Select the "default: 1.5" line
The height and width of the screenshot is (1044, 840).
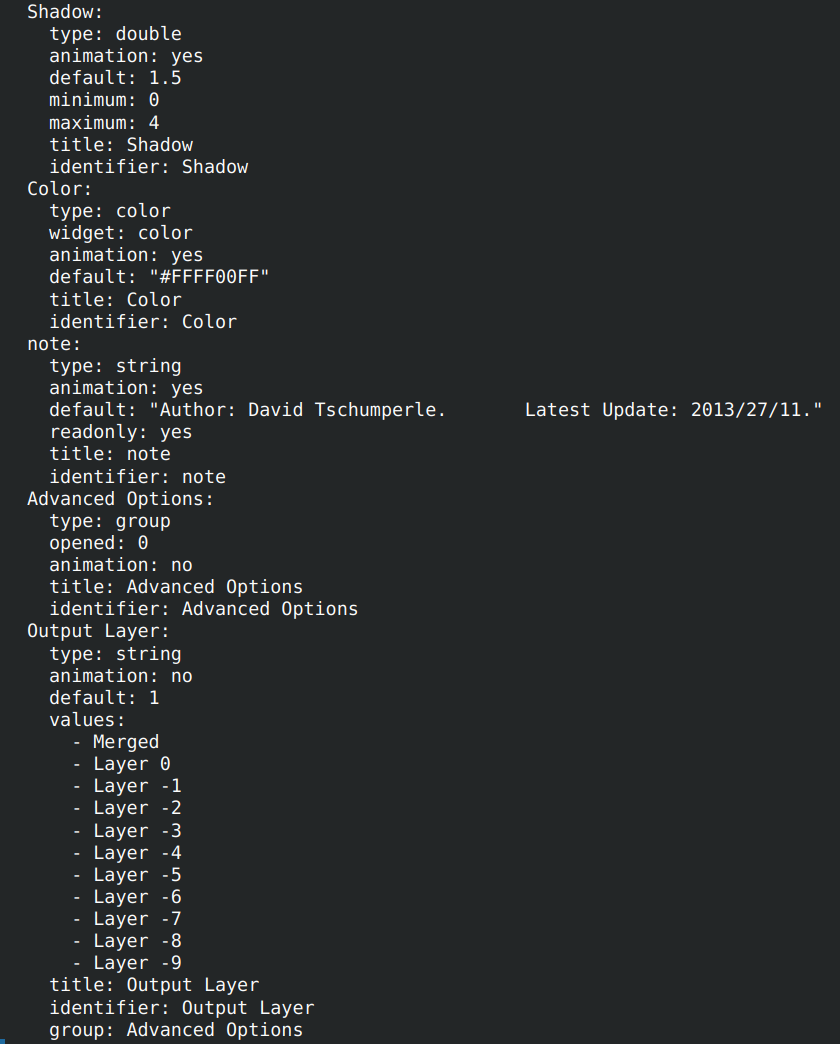[x=115, y=79]
